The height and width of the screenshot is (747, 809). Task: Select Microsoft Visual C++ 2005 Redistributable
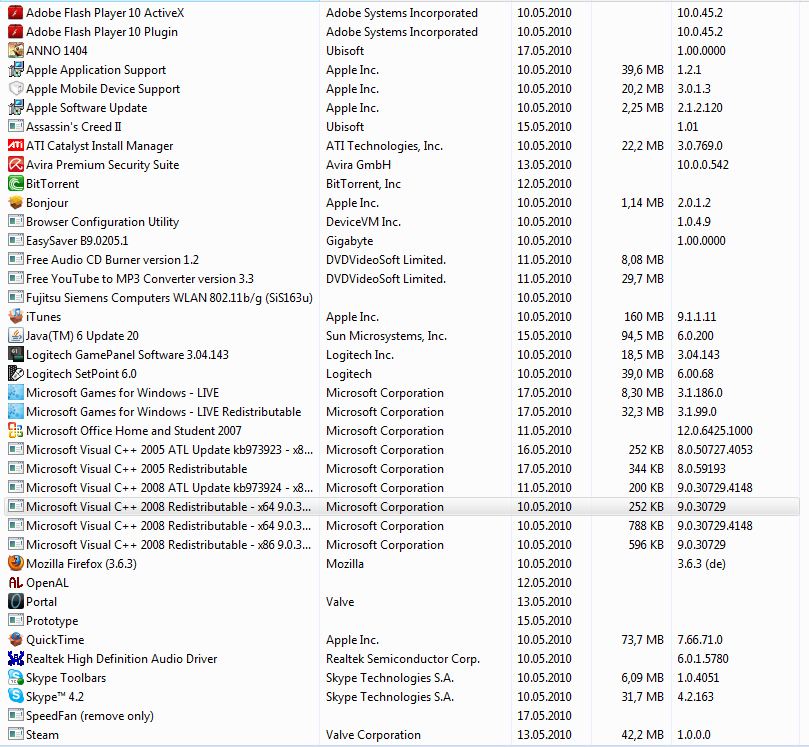(402, 468)
